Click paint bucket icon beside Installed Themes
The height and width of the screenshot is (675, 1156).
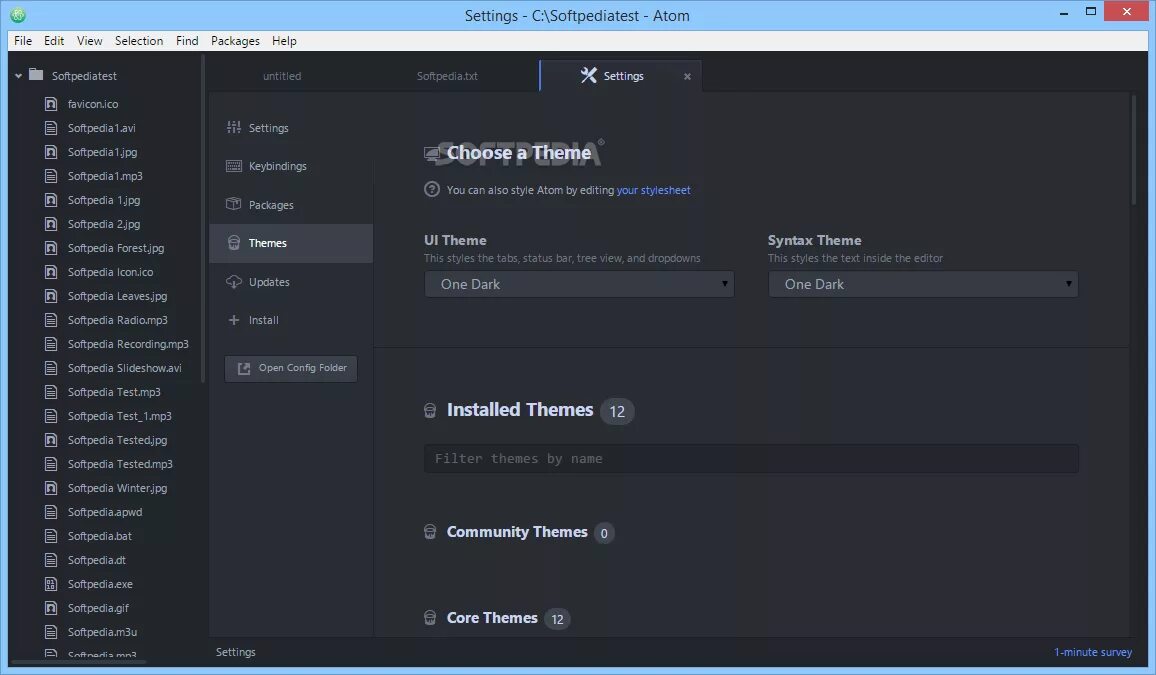[430, 410]
